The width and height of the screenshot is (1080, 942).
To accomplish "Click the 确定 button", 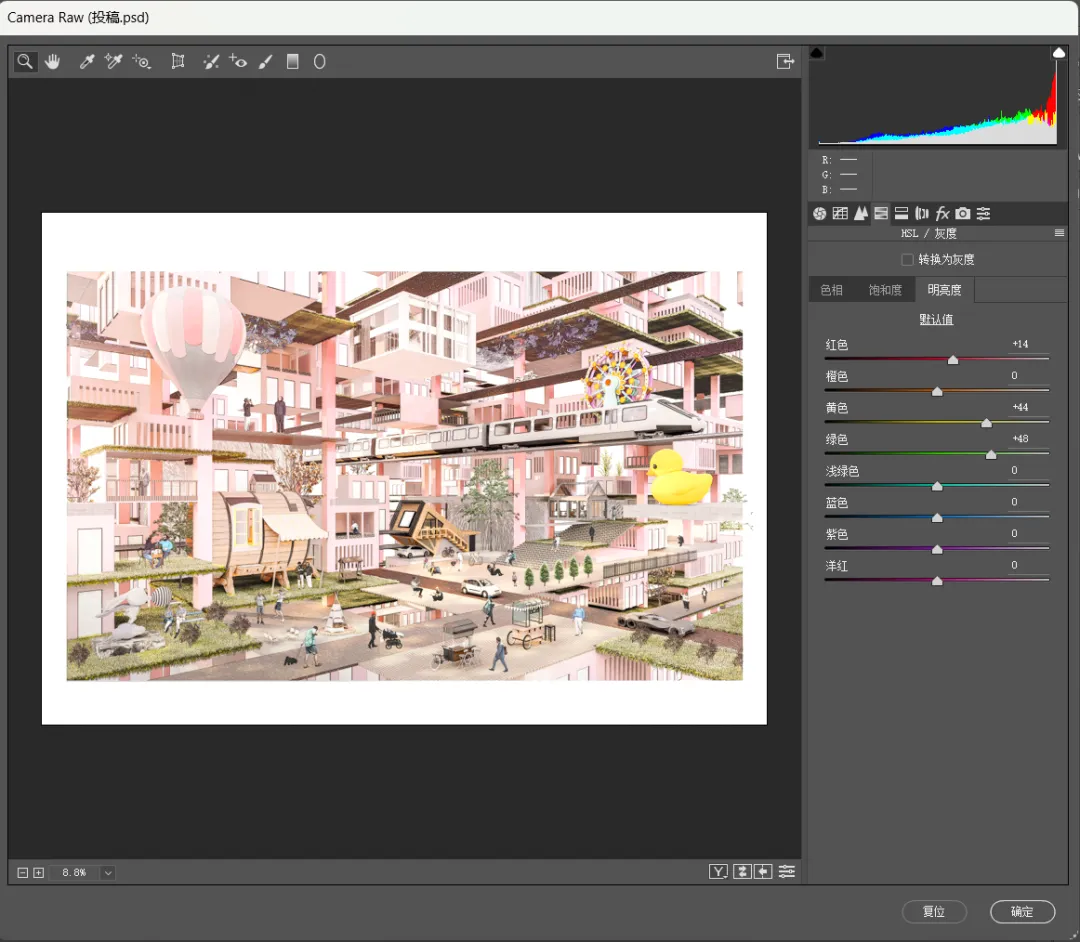I will pos(1022,912).
